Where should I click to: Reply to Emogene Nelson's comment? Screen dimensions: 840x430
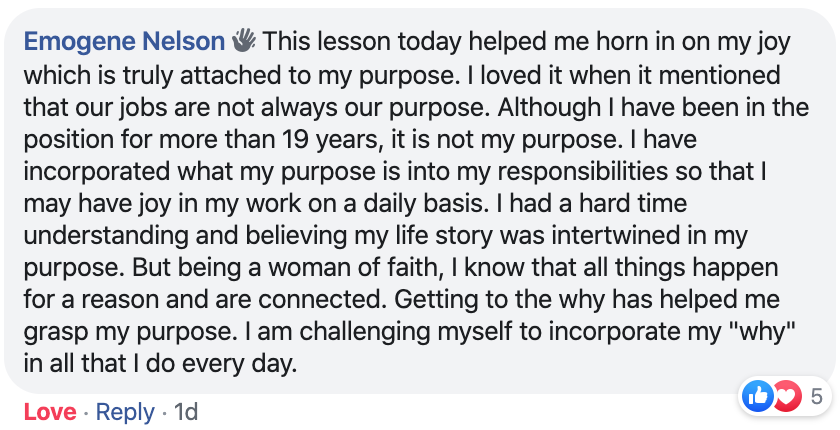coord(125,412)
